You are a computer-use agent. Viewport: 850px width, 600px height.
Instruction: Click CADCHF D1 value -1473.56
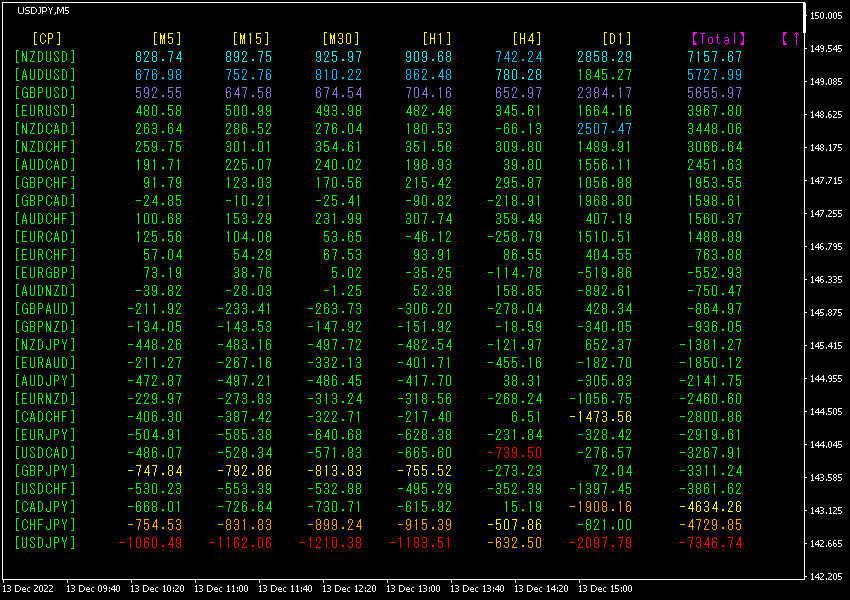click(x=601, y=417)
